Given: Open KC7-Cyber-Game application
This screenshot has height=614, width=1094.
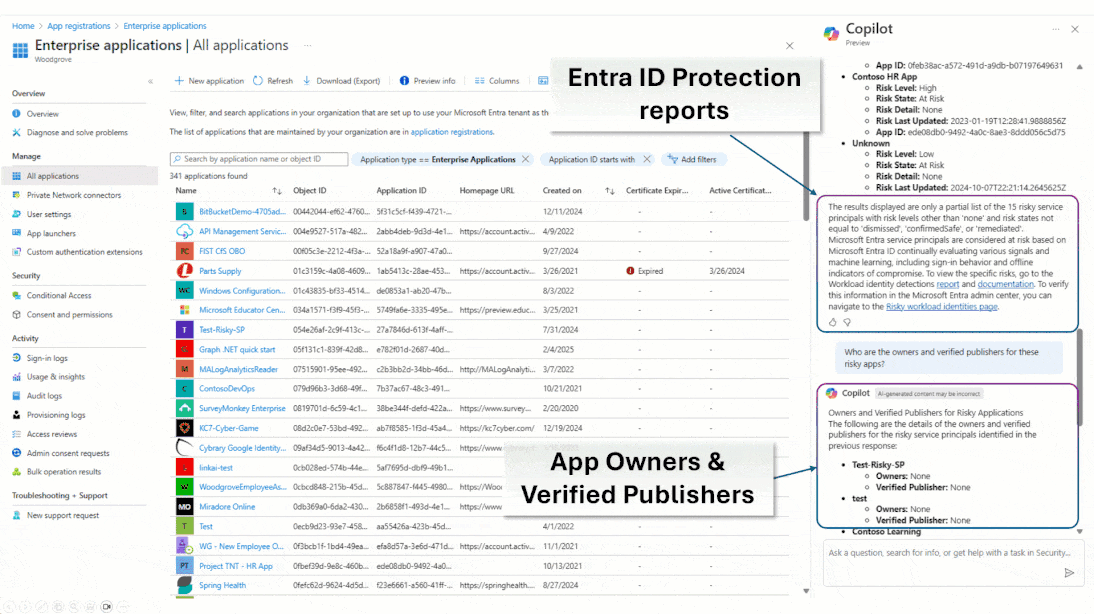Looking at the screenshot, I should (229, 428).
